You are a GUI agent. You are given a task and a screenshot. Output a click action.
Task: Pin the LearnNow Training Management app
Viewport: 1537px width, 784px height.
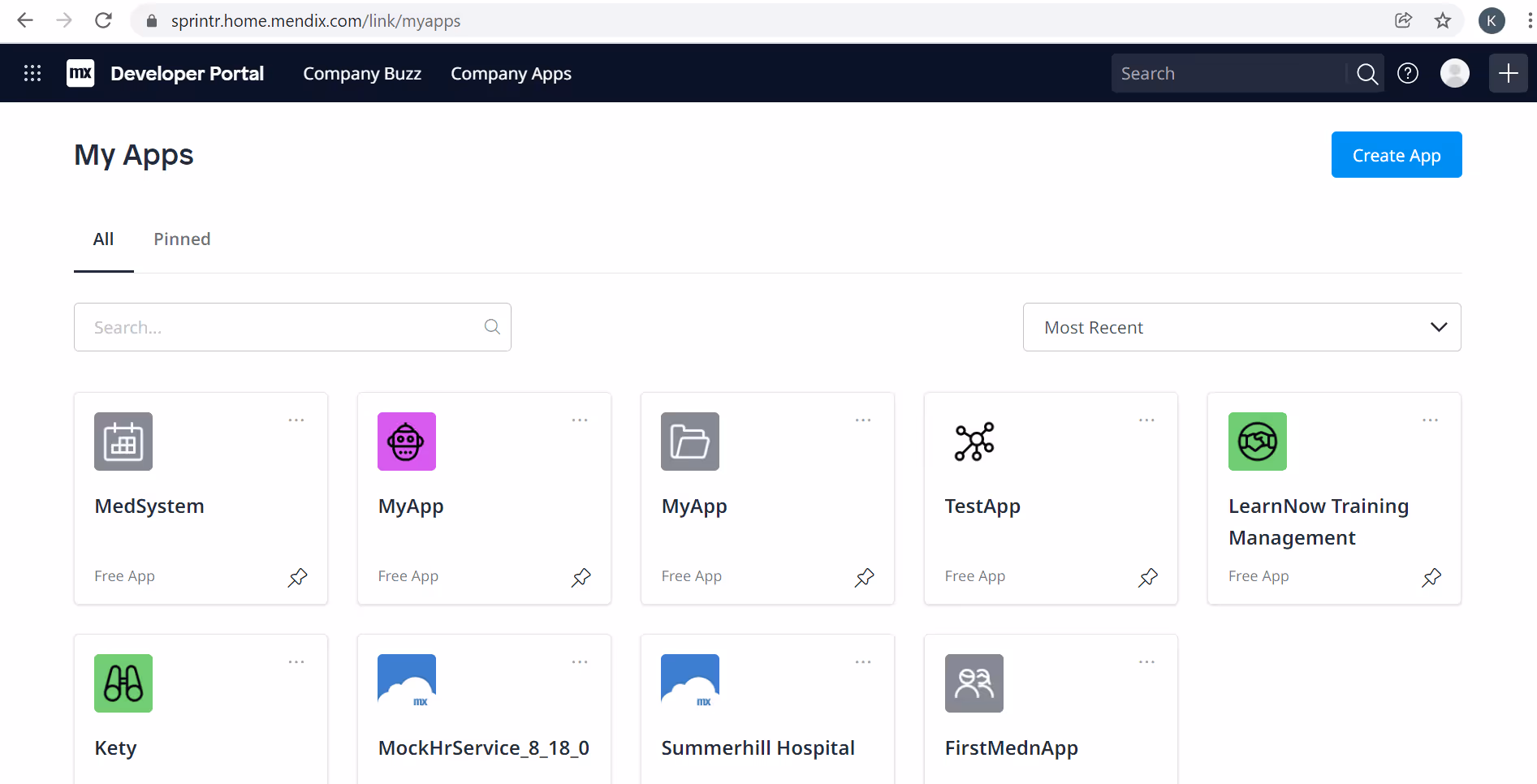[x=1431, y=578]
